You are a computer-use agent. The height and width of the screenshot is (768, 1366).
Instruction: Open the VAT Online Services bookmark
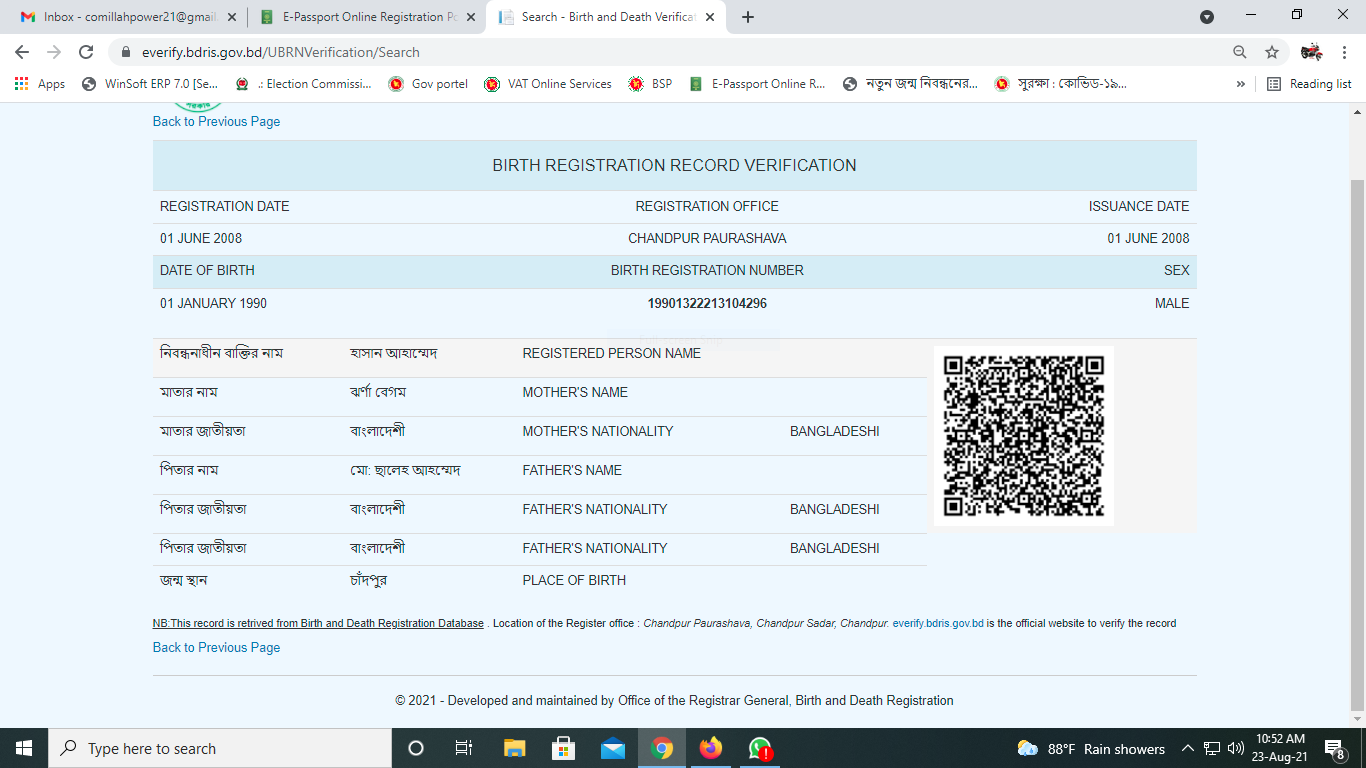(x=547, y=84)
